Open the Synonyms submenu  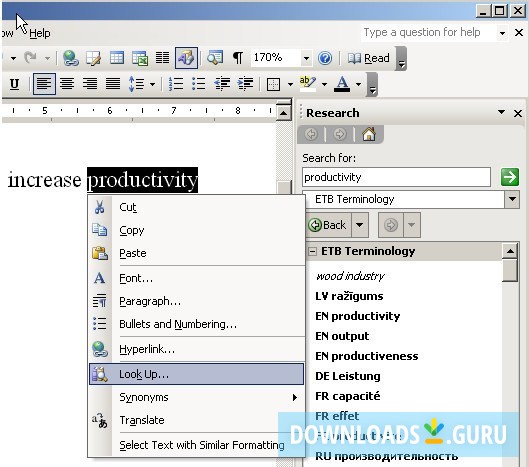[x=196, y=397]
